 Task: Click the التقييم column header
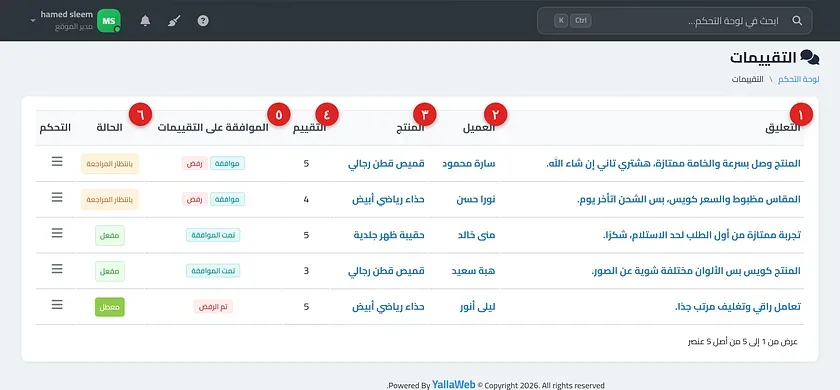coord(309,128)
